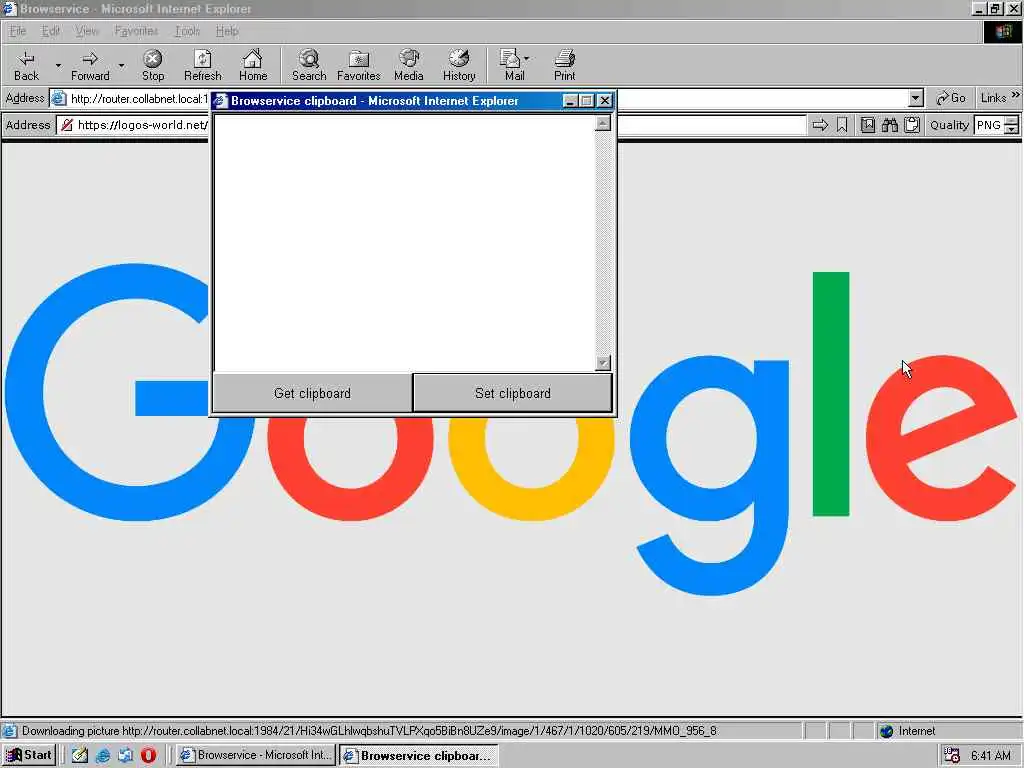Switch to Browservice - Microsoft Int... taskbar button
The width and height of the screenshot is (1024, 768).
point(256,755)
